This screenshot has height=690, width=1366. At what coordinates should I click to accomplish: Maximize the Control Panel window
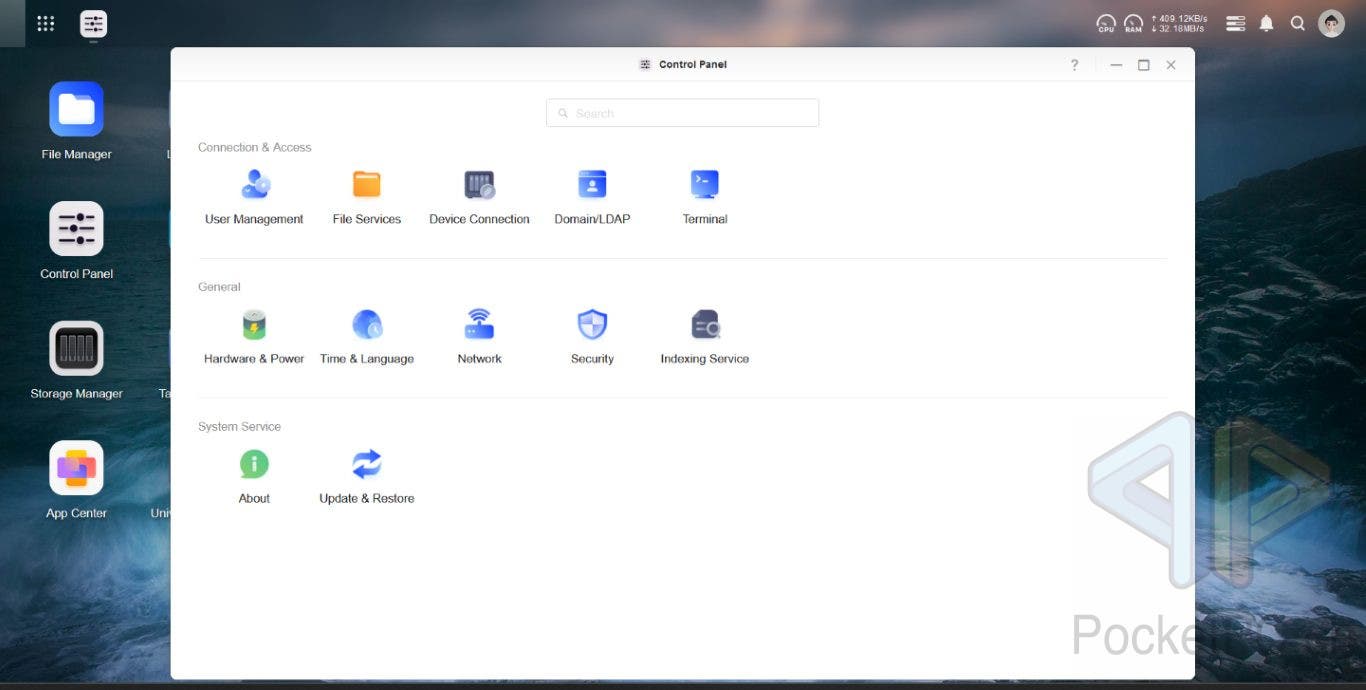pyautogui.click(x=1143, y=65)
